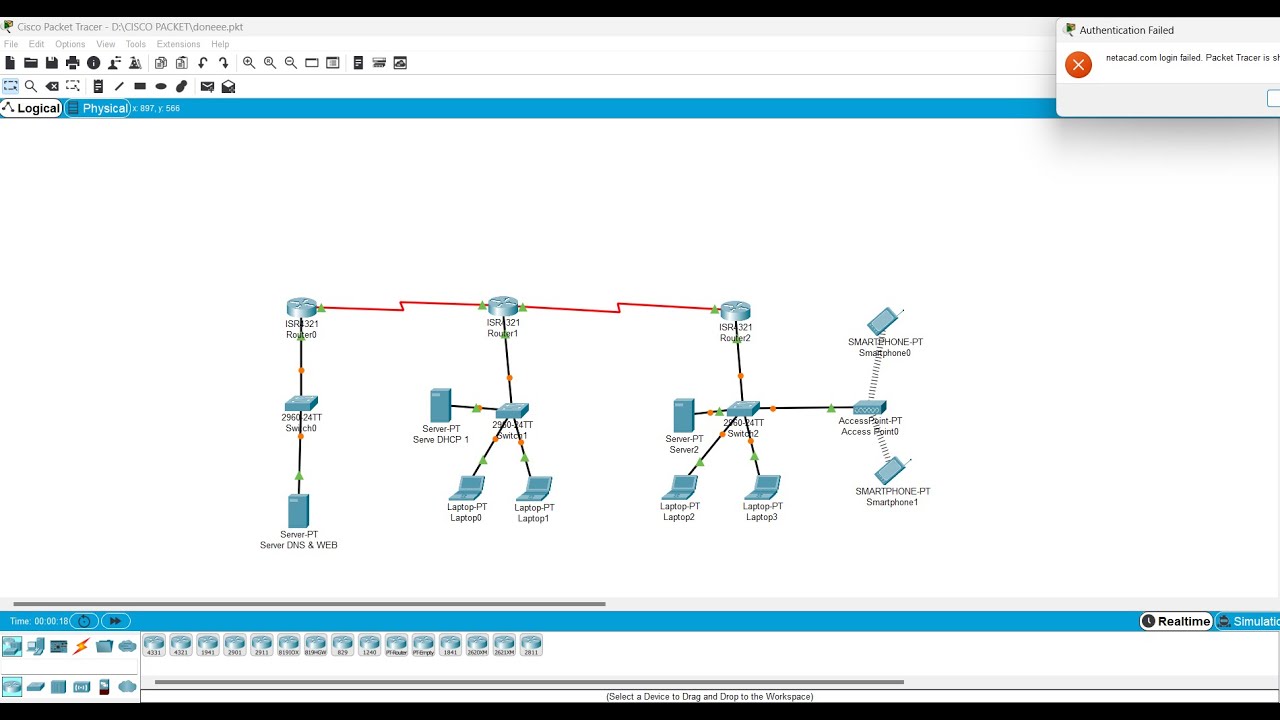Open the Edit menu

pos(36,44)
